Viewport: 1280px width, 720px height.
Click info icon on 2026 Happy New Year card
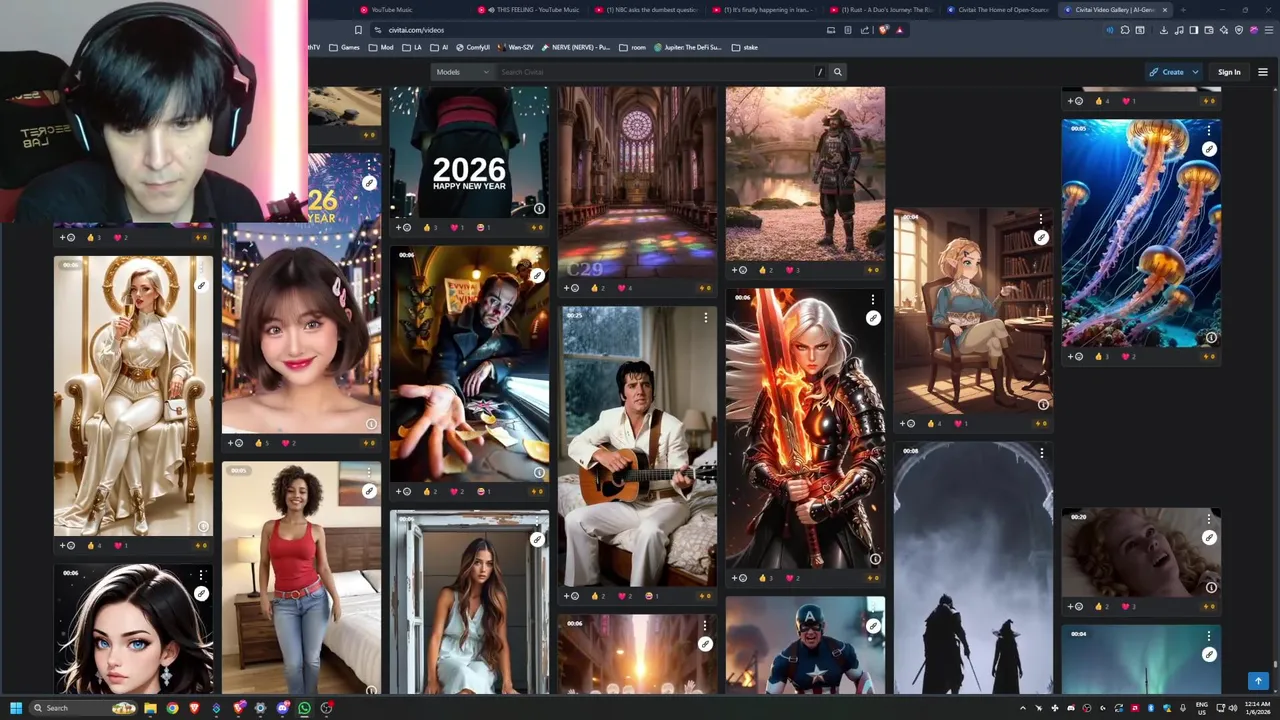[x=539, y=208]
